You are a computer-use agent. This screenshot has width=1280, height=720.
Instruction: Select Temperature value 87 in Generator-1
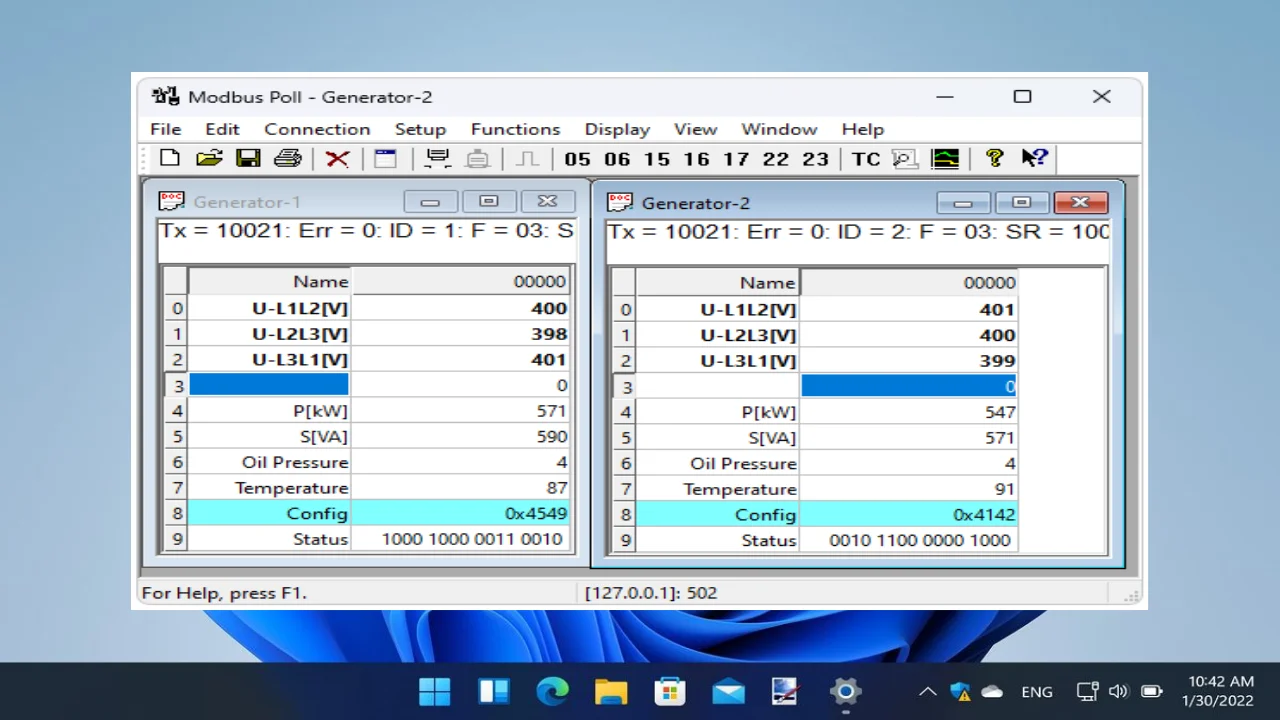pos(460,487)
